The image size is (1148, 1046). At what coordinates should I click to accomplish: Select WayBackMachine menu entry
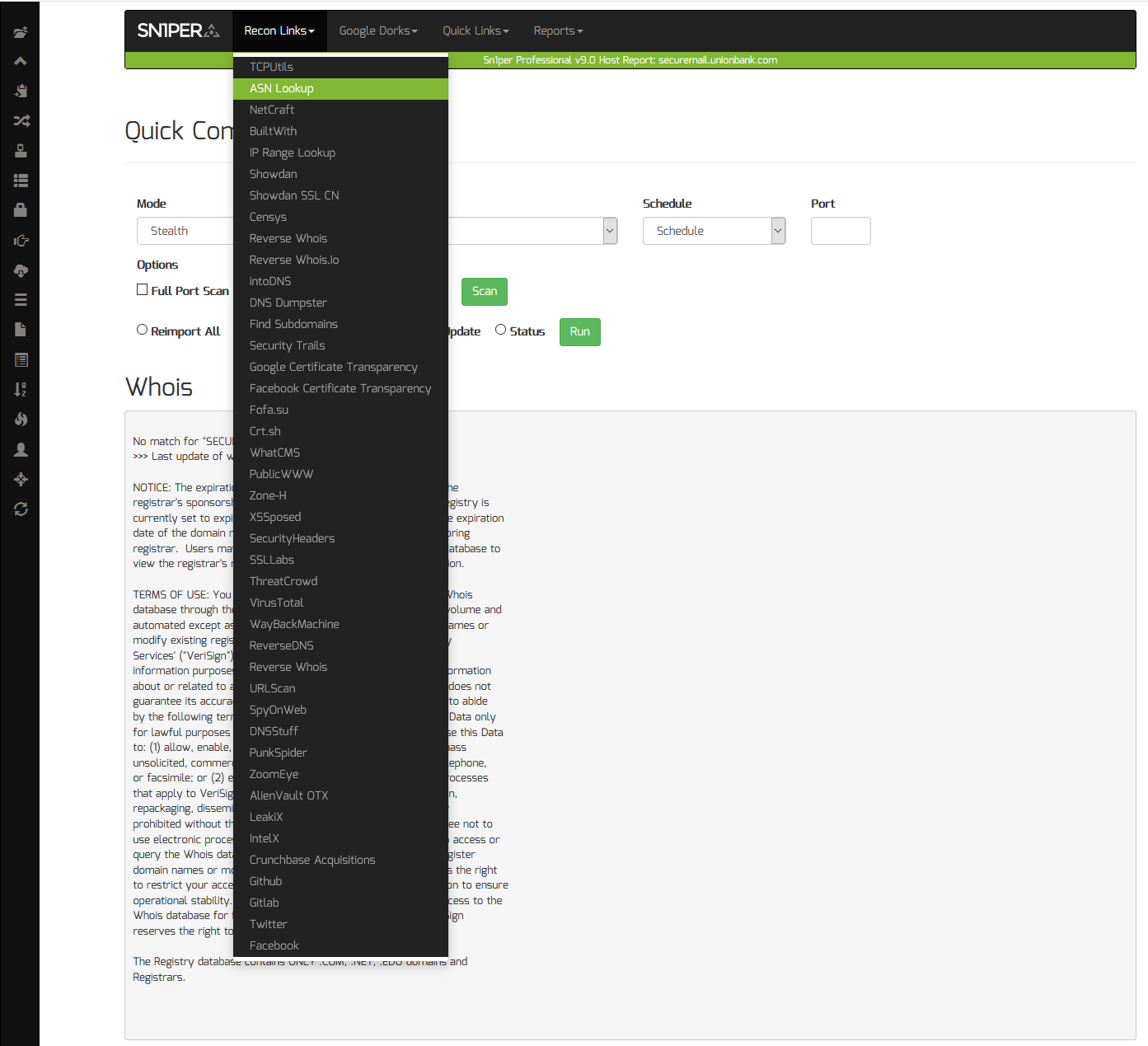tap(340, 624)
